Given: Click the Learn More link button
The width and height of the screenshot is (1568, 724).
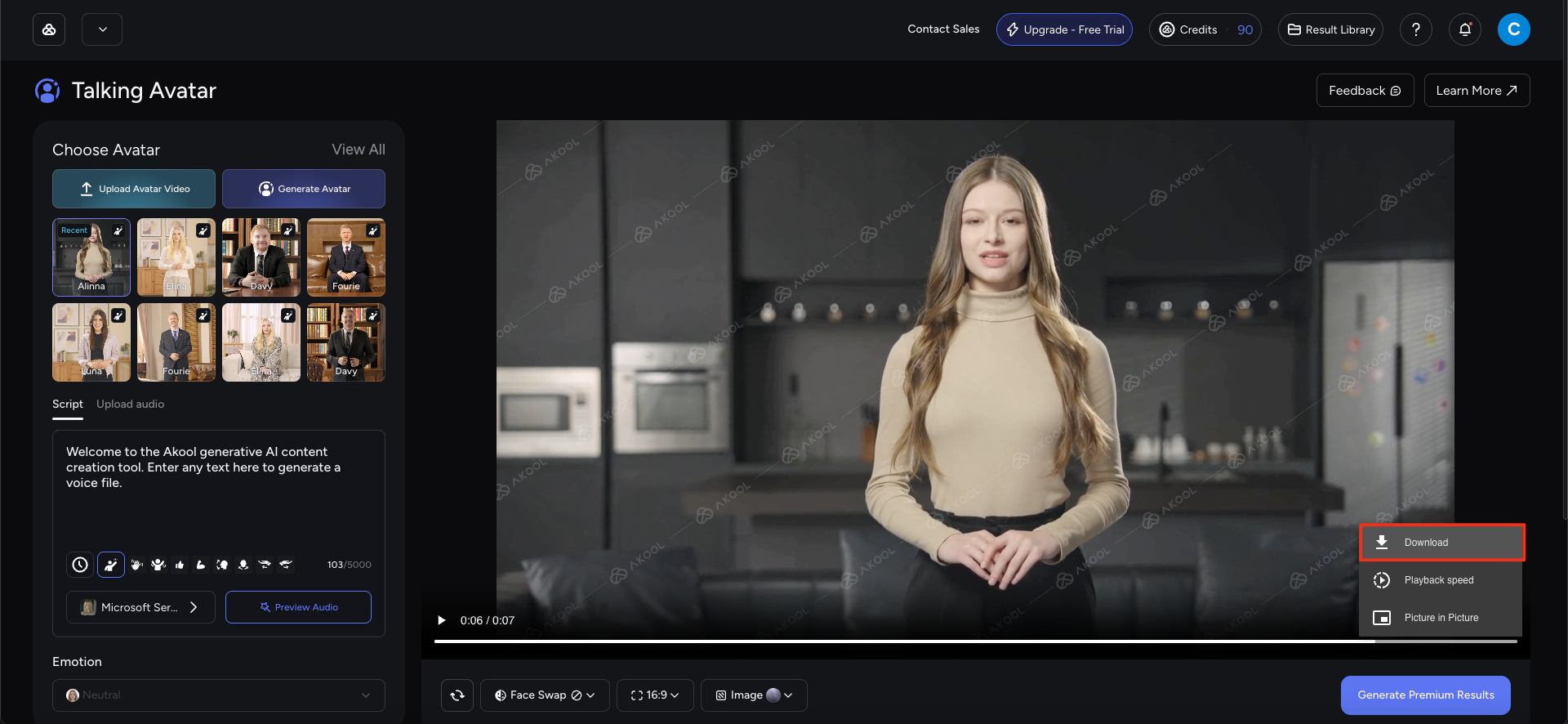Looking at the screenshot, I should 1477,91.
